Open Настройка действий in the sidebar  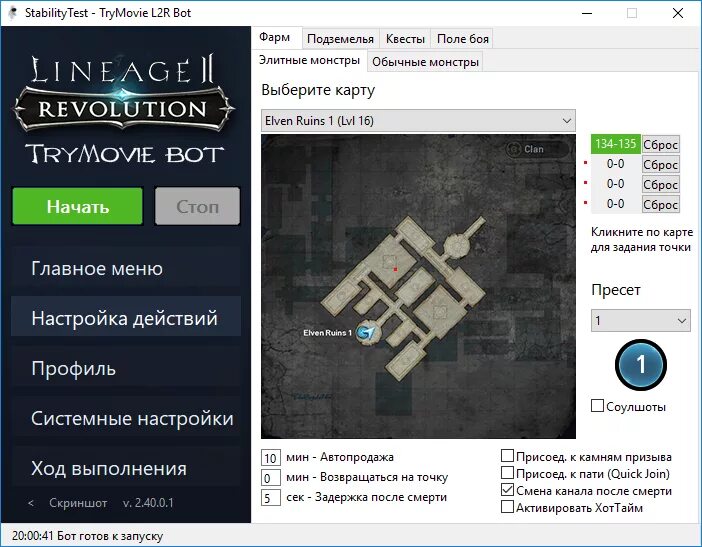pos(126,318)
